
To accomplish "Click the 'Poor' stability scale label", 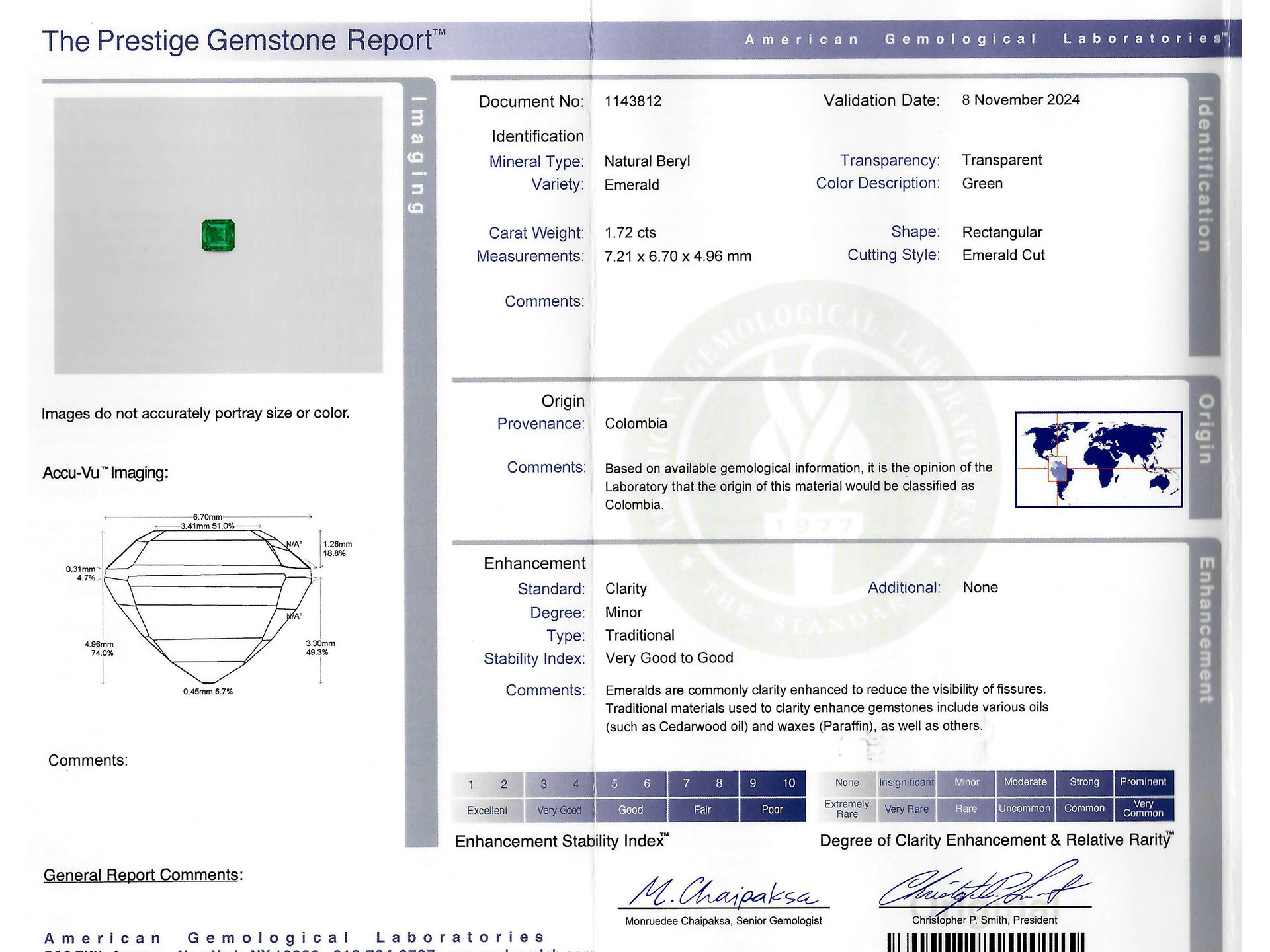I will [x=773, y=809].
